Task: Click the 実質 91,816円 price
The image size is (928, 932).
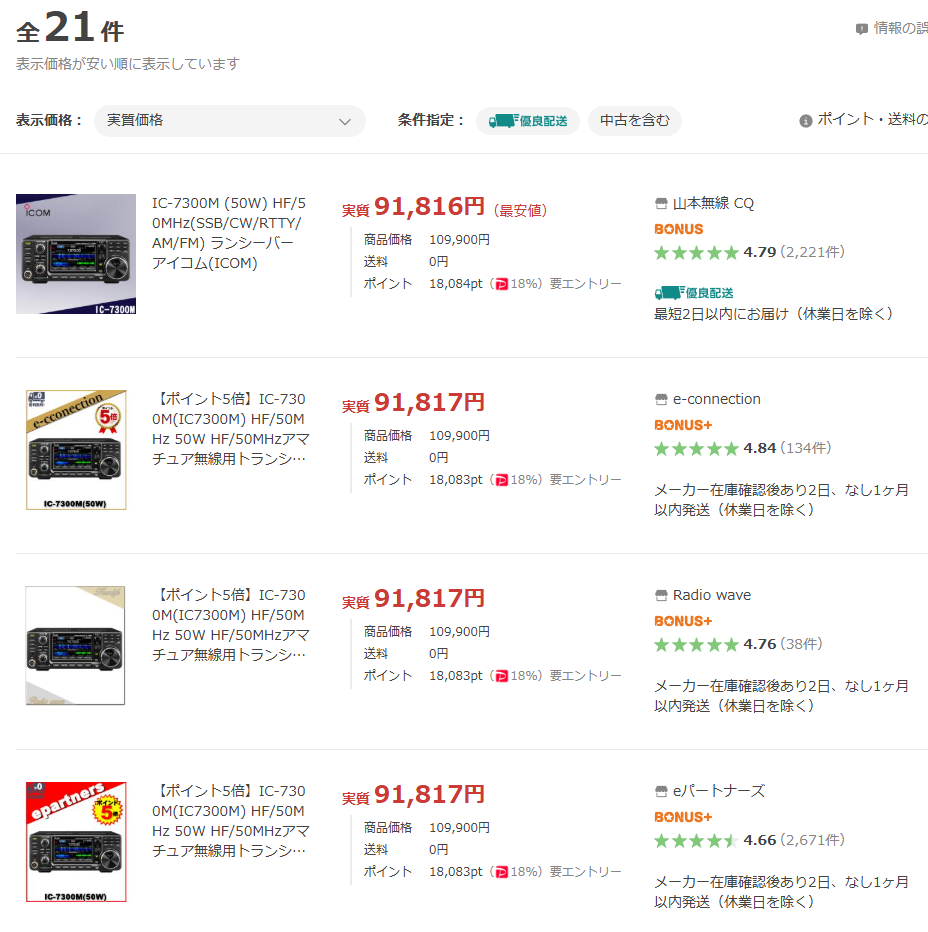Action: (x=413, y=207)
